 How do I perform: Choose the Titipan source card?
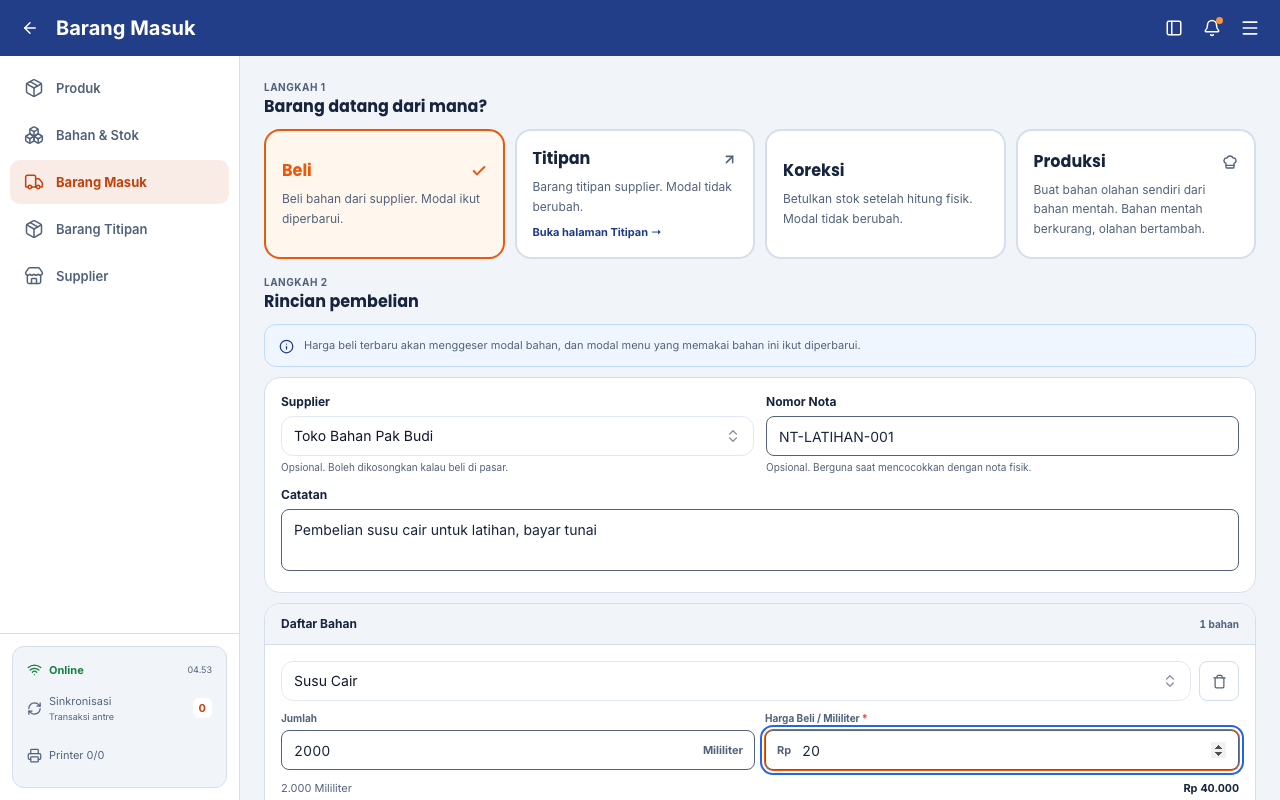pos(635,194)
